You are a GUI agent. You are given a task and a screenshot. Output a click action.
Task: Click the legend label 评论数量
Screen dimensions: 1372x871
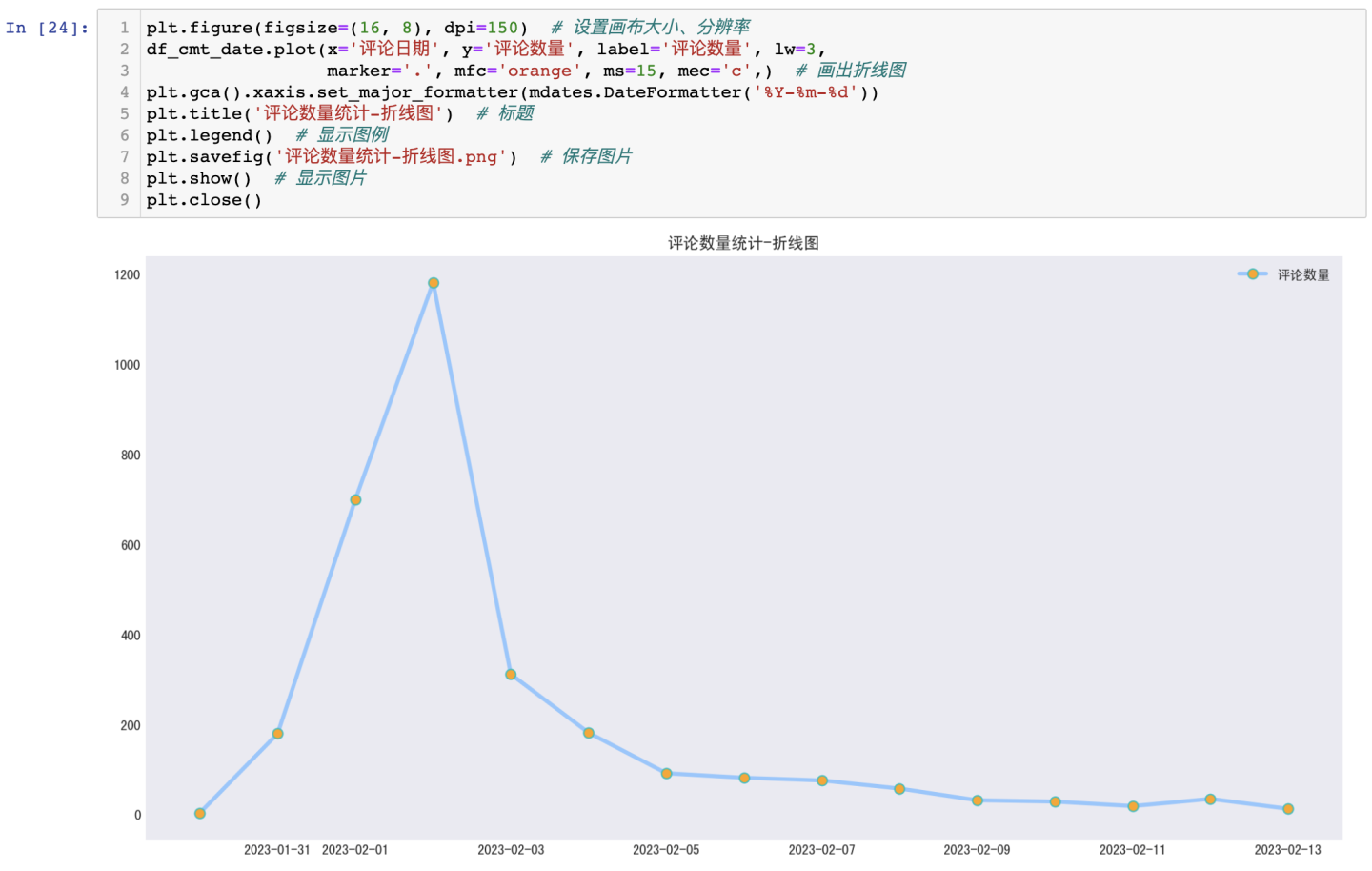point(1303,274)
